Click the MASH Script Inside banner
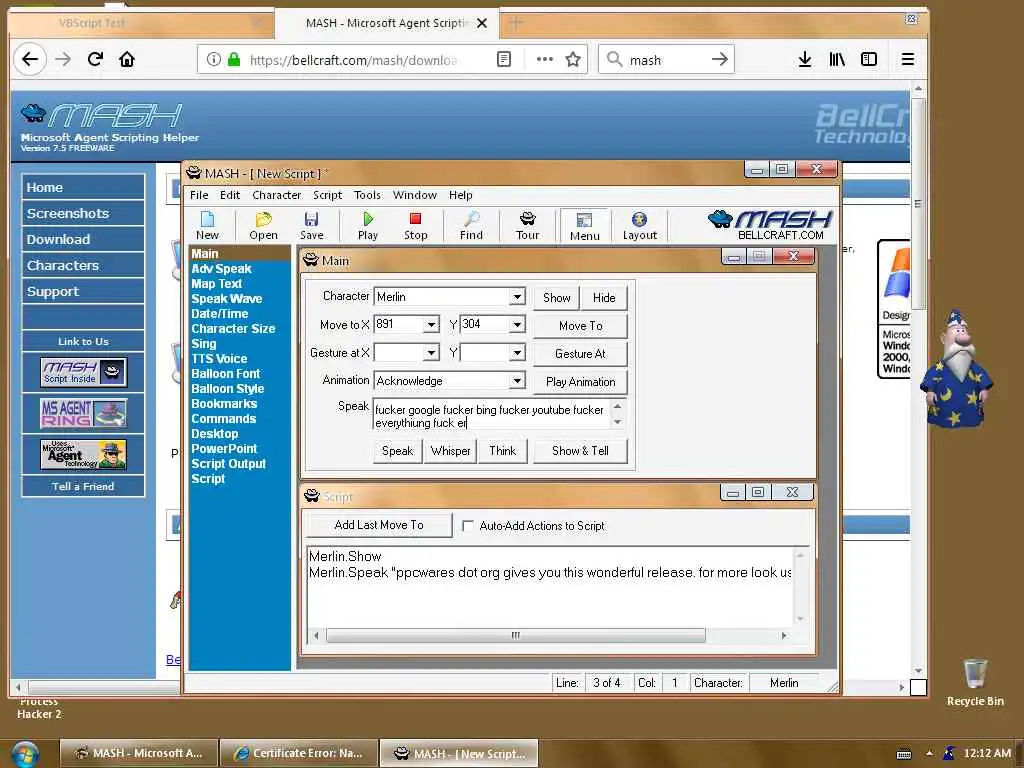 pos(84,372)
